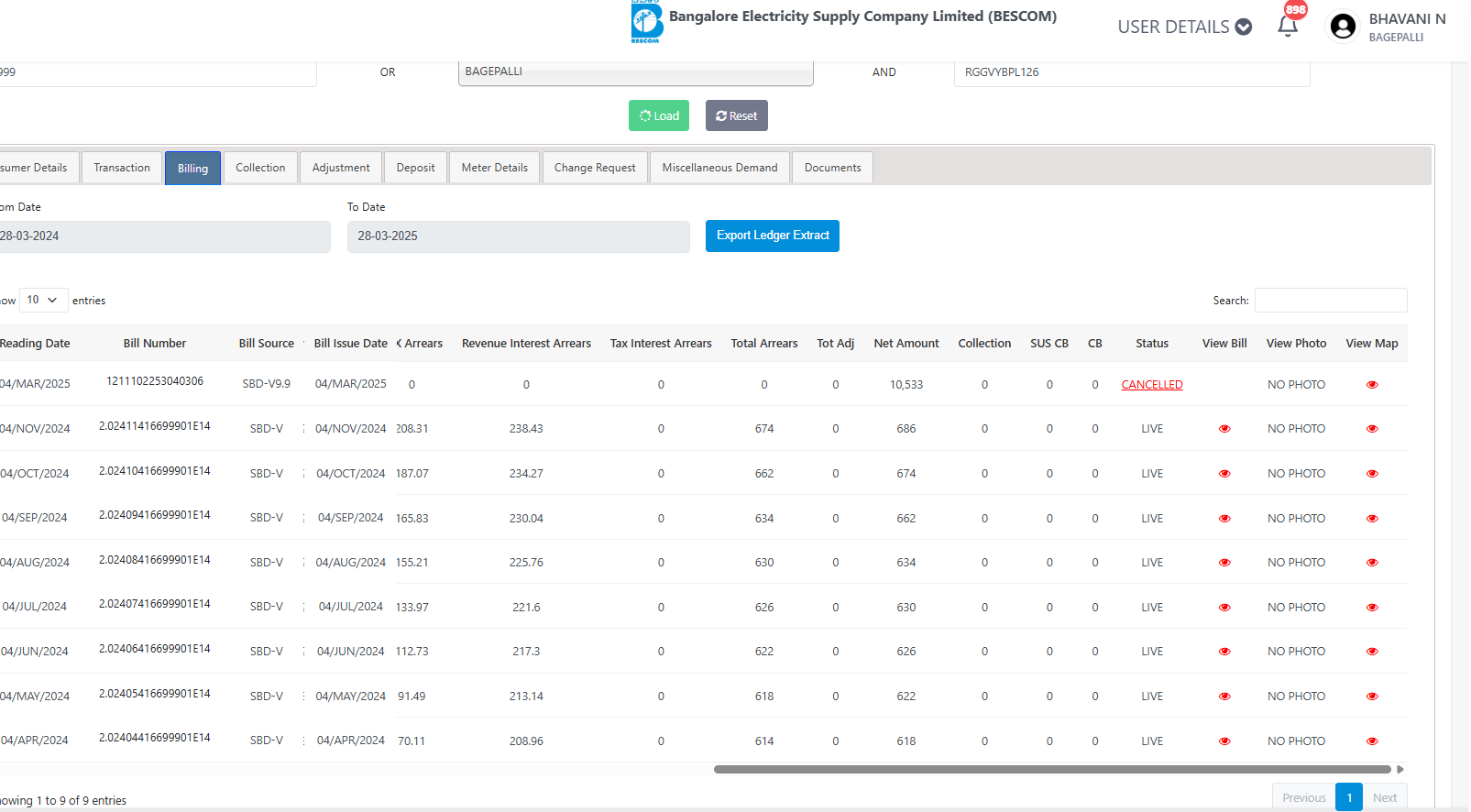Click the Reset button

point(737,115)
